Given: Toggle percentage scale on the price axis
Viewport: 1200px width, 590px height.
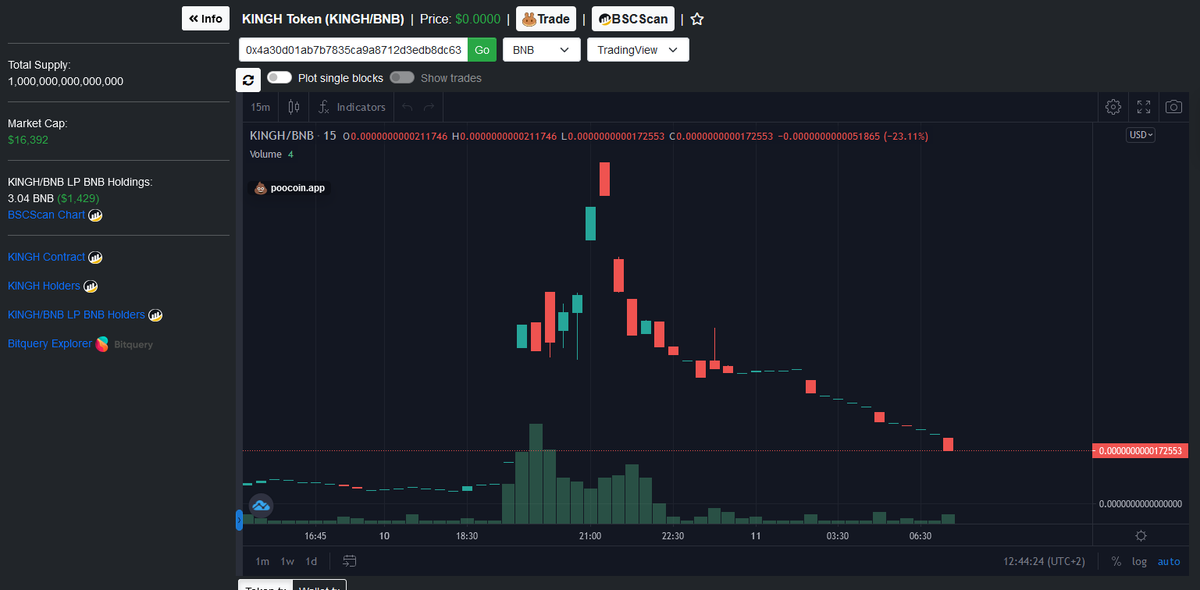Looking at the screenshot, I should click(x=1116, y=562).
